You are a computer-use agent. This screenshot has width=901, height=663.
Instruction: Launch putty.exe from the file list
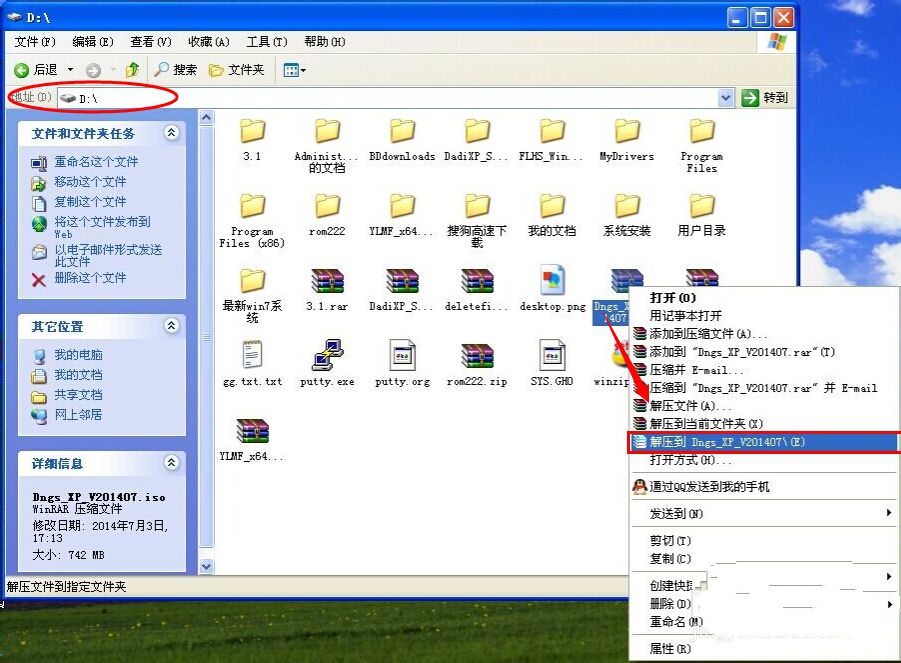327,357
